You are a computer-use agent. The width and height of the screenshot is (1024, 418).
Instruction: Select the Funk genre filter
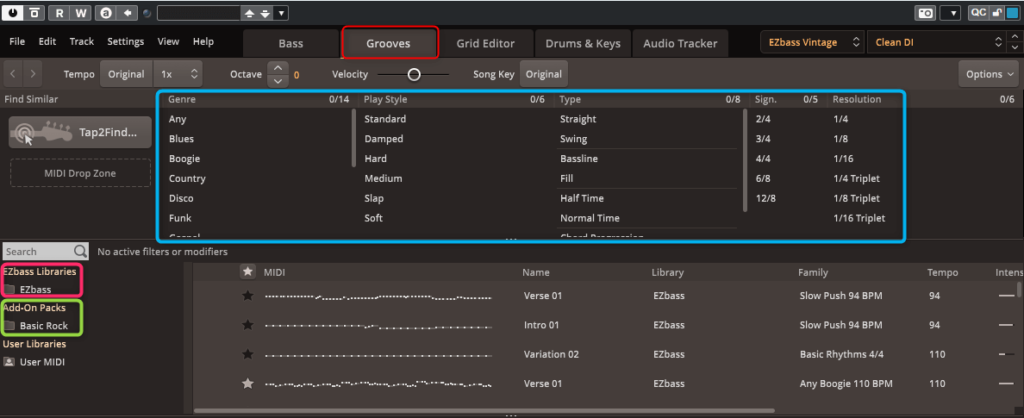(180, 217)
